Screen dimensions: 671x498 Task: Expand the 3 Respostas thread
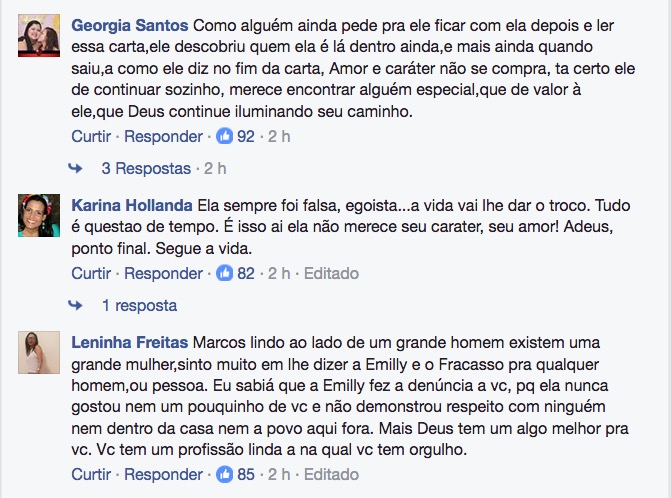(145, 168)
